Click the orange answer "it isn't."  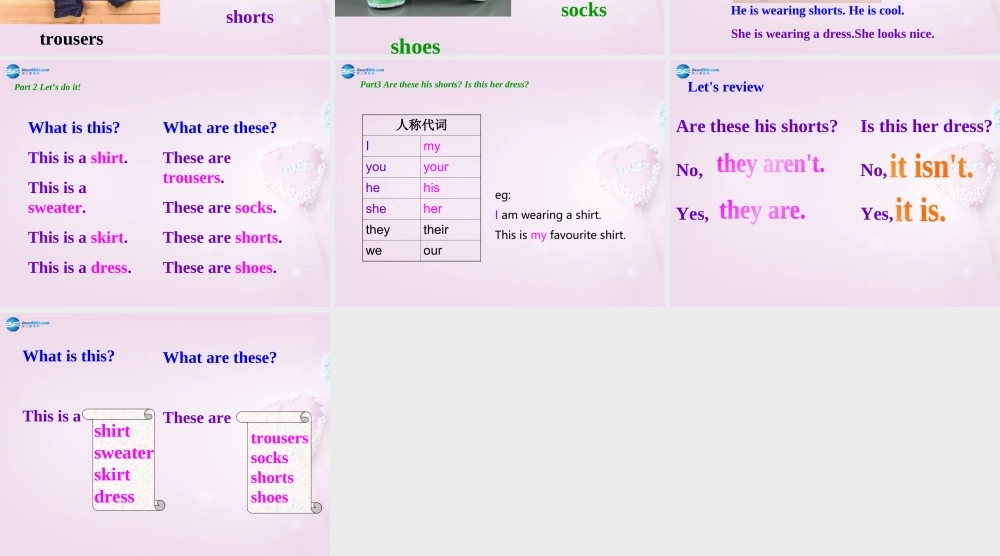coord(932,167)
